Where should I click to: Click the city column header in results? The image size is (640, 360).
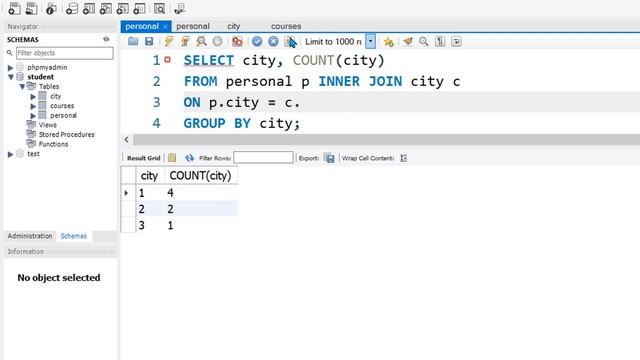[x=149, y=176]
